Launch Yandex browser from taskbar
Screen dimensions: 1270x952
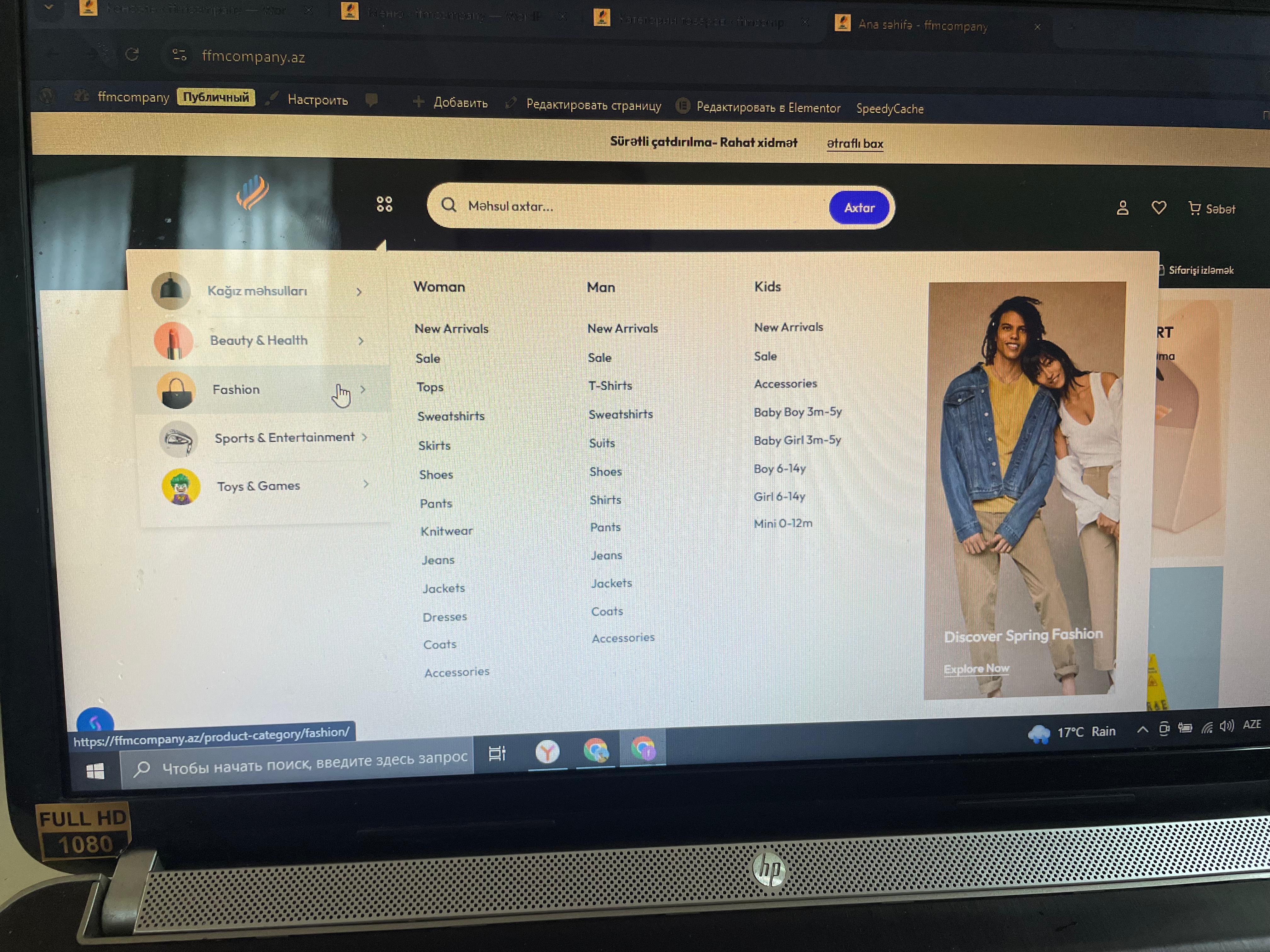(x=547, y=751)
